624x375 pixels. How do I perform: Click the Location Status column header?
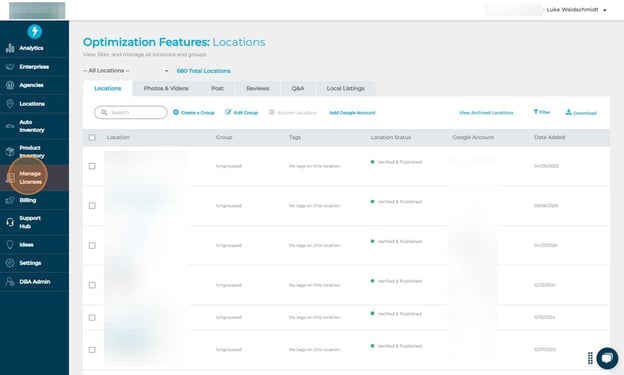coord(391,137)
